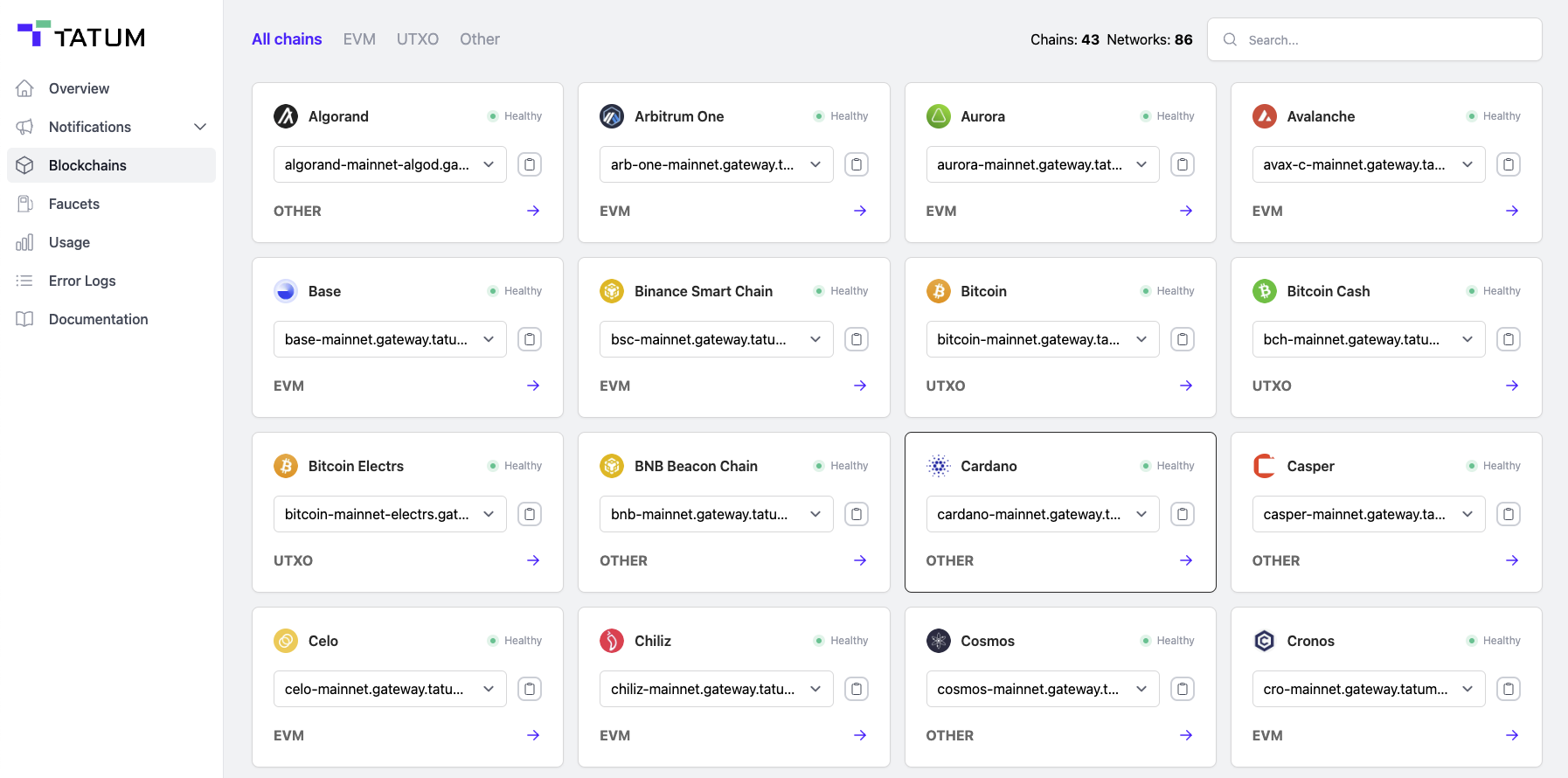
Task: Open Faucets in the sidebar
Action: click(111, 204)
